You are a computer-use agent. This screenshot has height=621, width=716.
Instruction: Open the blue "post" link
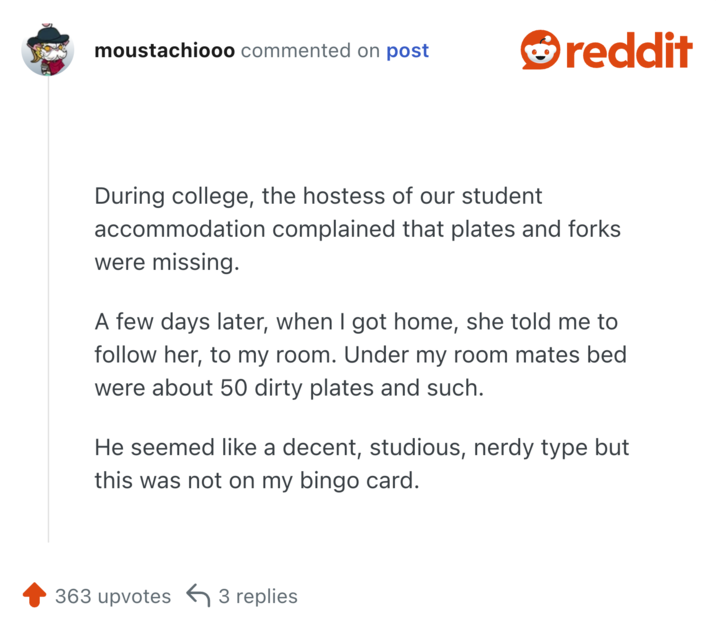click(x=407, y=50)
